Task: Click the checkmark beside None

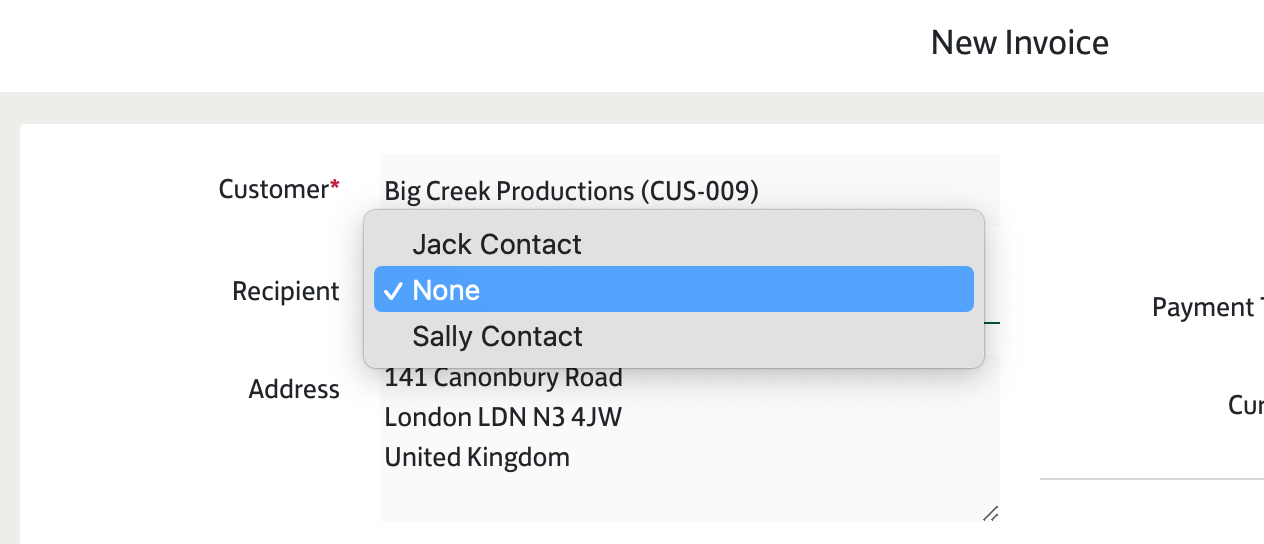Action: pos(394,291)
